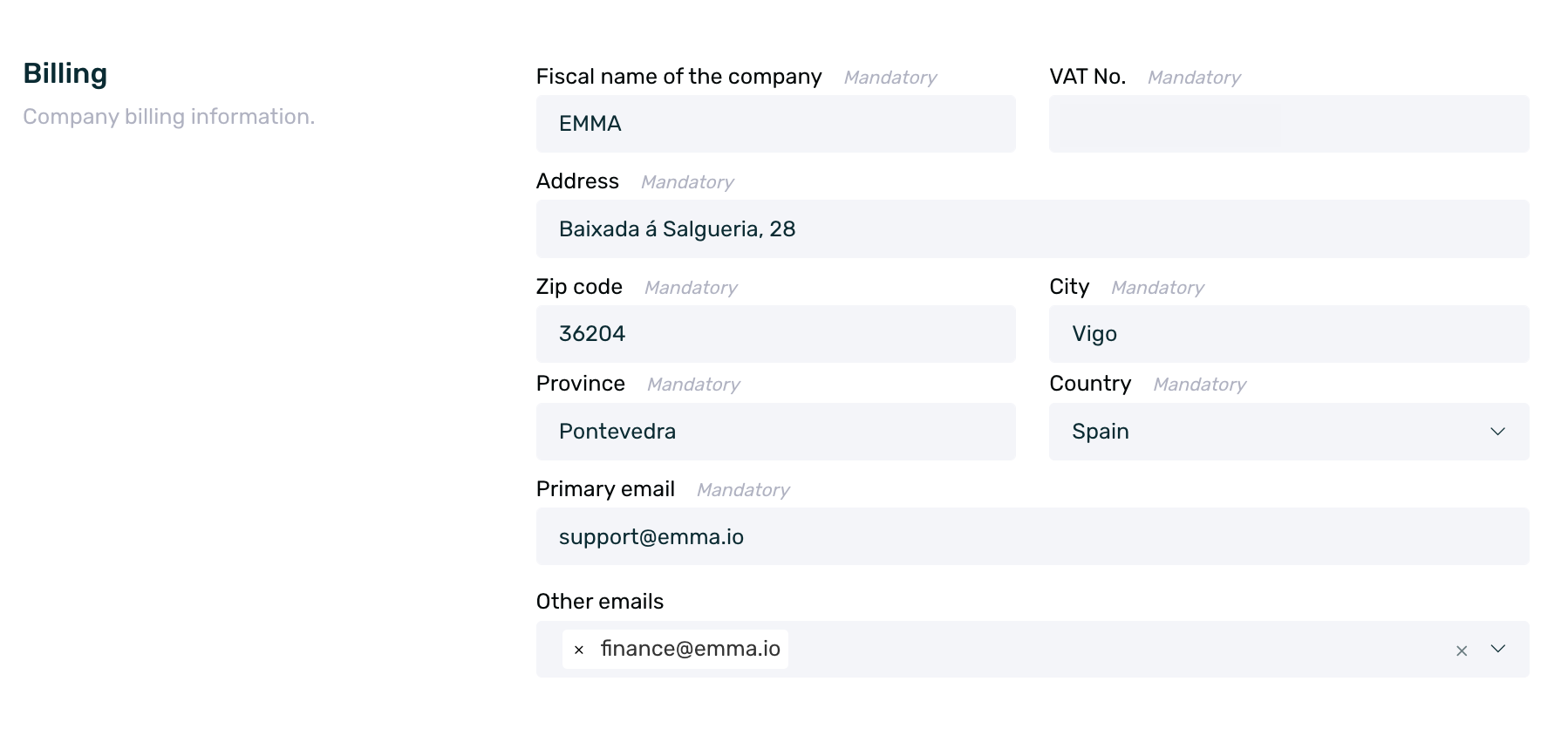Click the Fiscal name of the company label

coord(678,77)
